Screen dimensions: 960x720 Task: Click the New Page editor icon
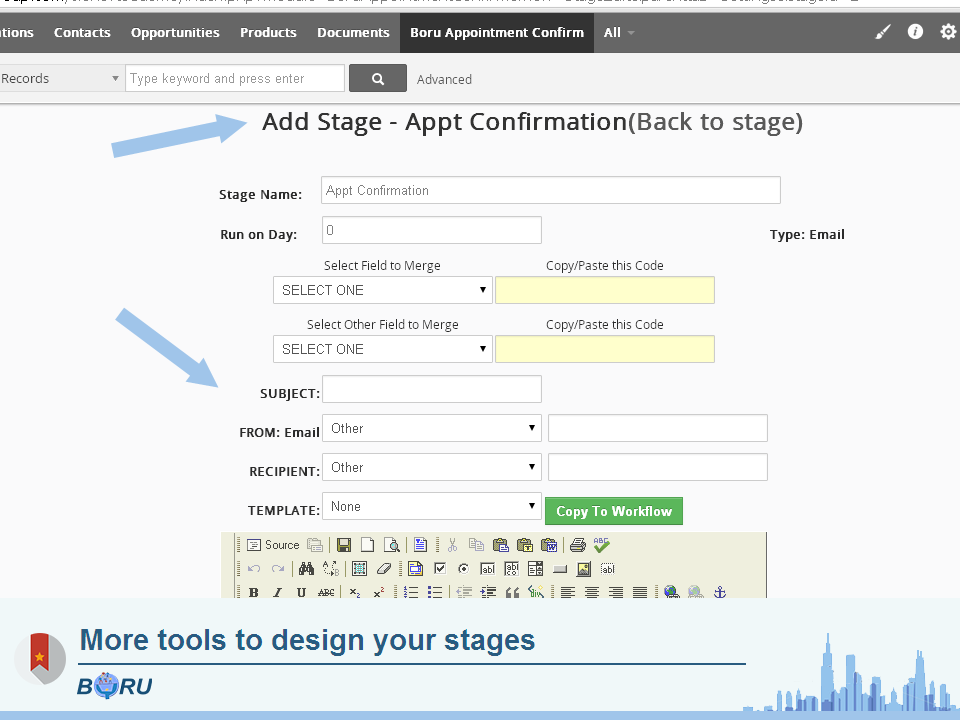coord(367,545)
